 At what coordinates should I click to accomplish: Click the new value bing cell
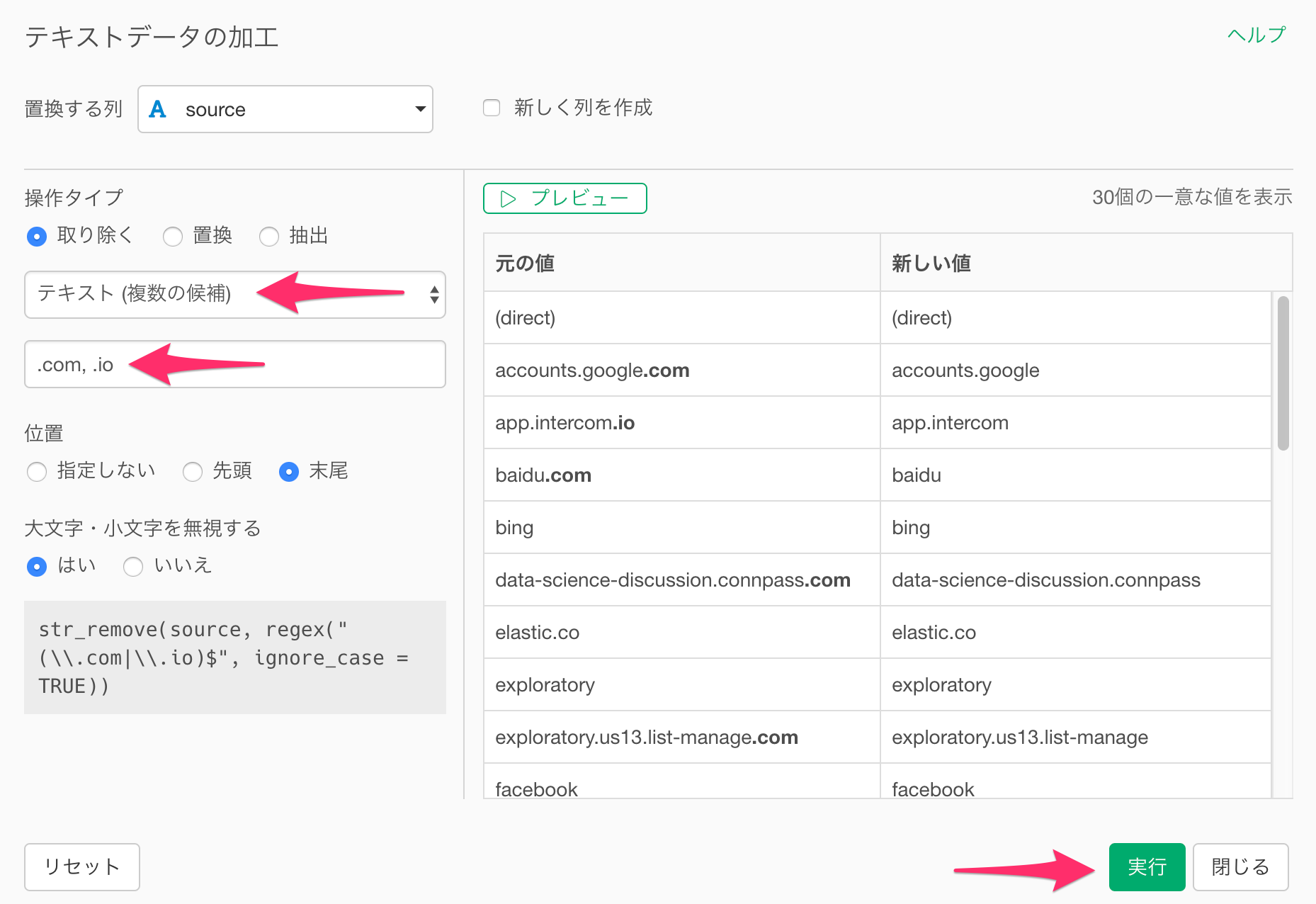(x=1075, y=528)
